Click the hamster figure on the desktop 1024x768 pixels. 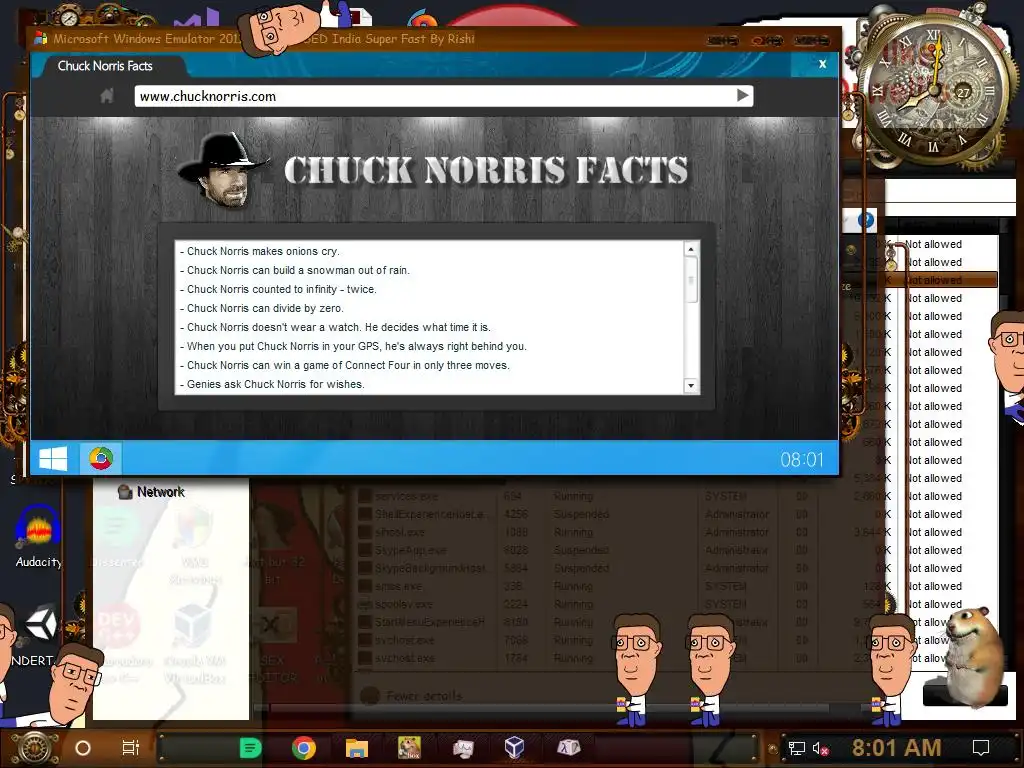pyautogui.click(x=972, y=656)
